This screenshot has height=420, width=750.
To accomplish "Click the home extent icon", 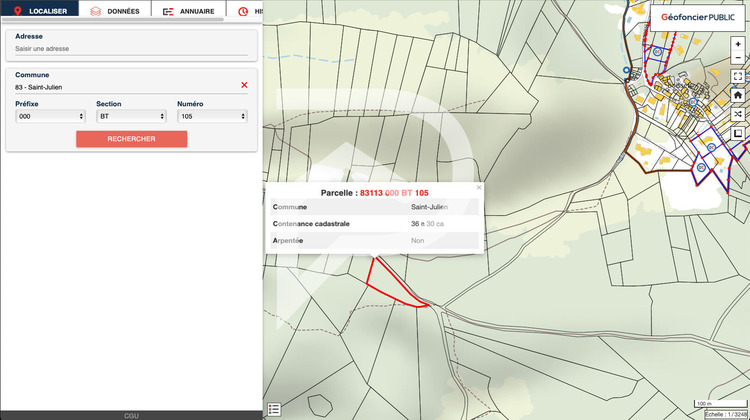I will click(x=738, y=95).
